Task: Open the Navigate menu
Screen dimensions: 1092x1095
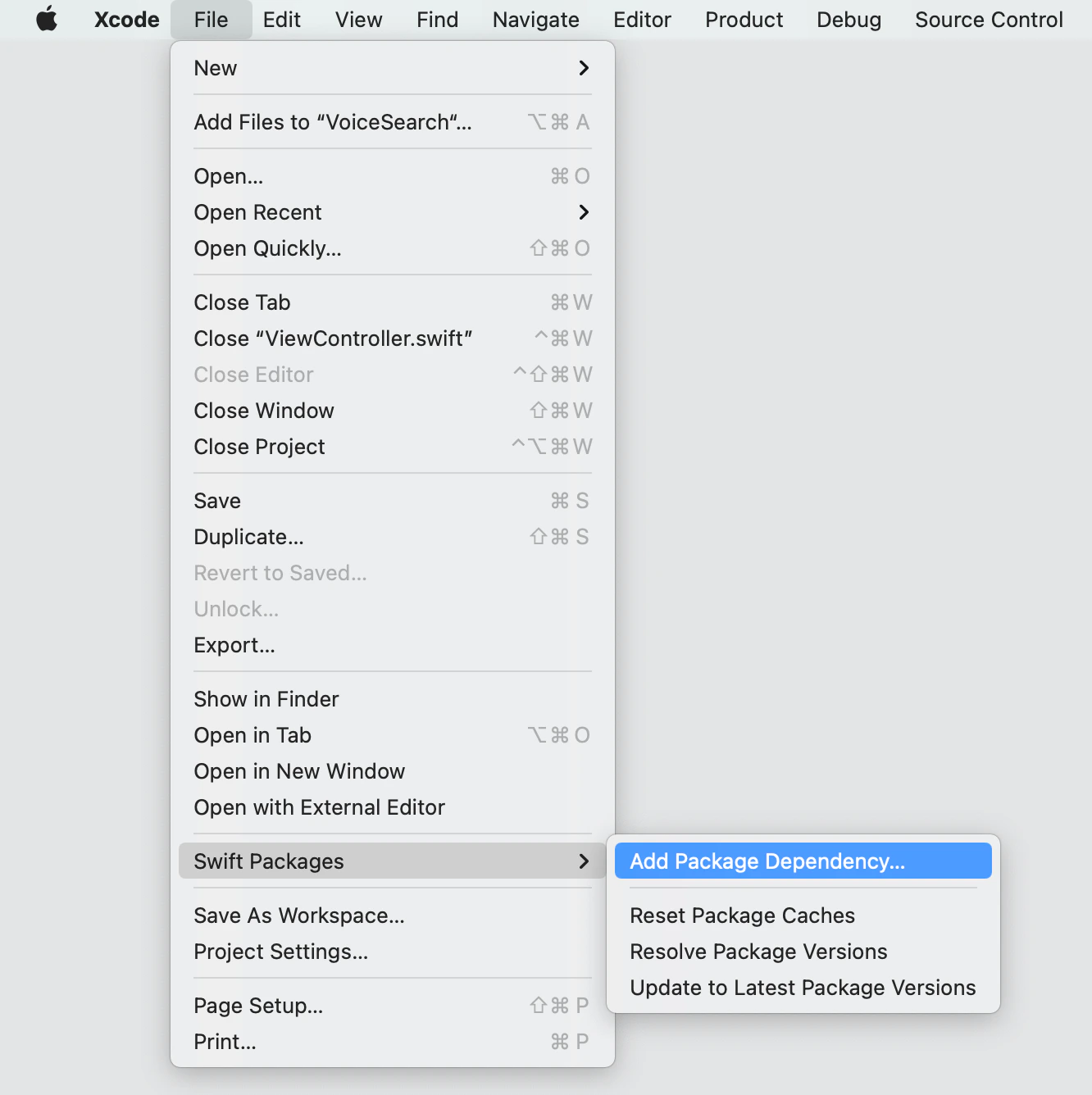Action: click(535, 20)
